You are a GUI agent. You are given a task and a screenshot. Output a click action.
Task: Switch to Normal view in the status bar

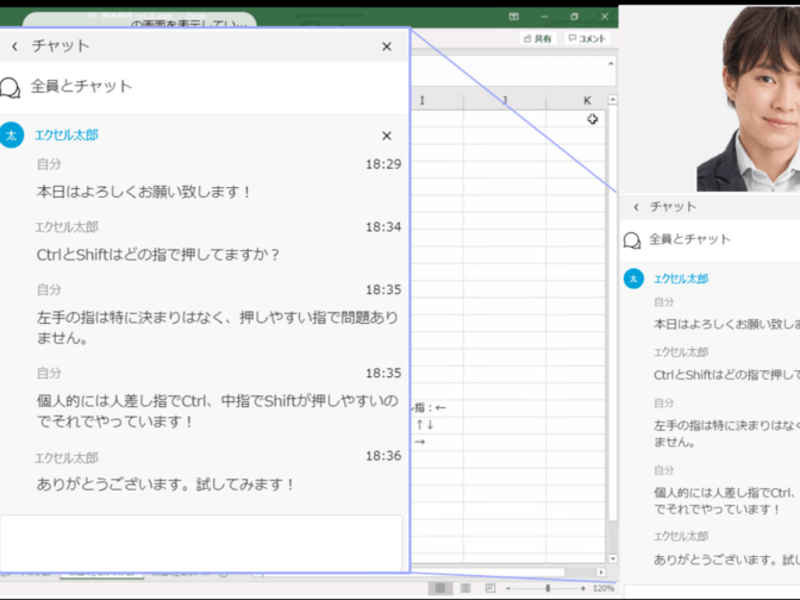[x=438, y=588]
